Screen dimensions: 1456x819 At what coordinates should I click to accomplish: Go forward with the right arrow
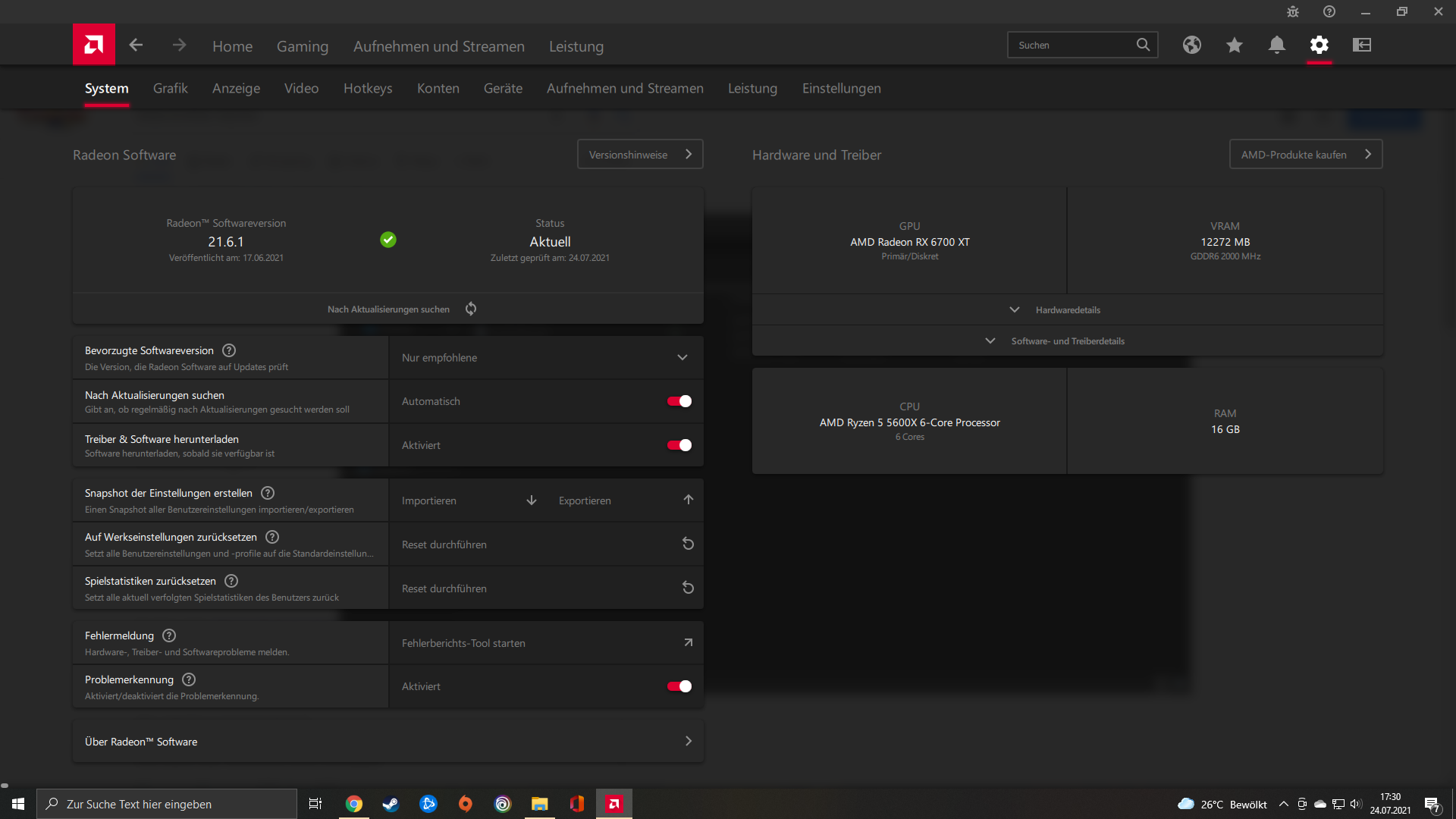tap(179, 45)
